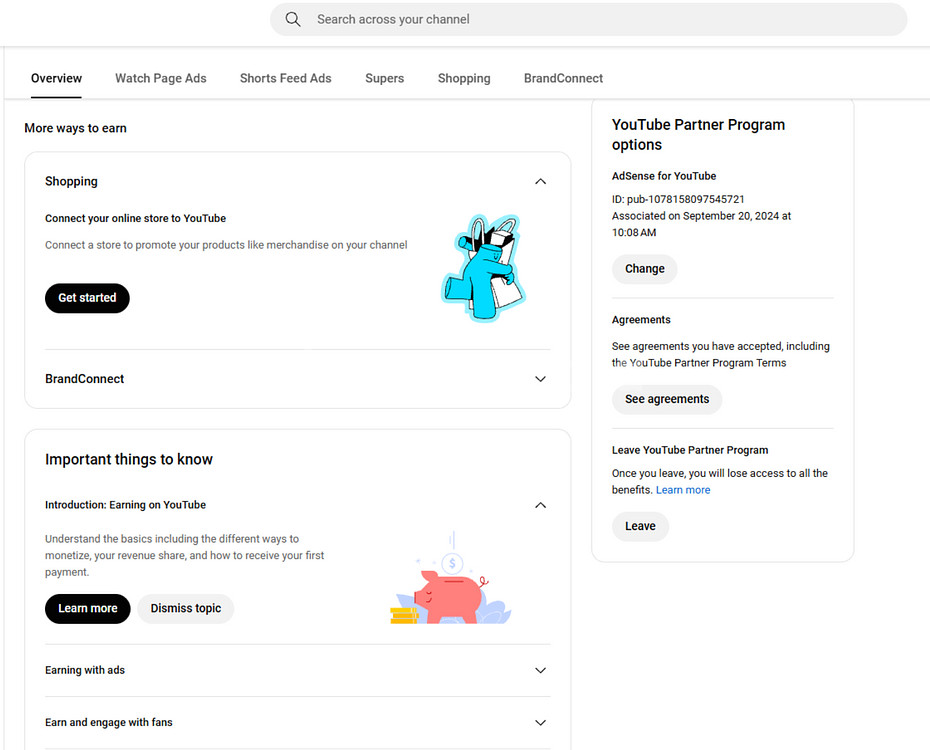Screen dimensions: 930x750
Task: Click Leave YouTube Partner Program button
Action: 641,526
